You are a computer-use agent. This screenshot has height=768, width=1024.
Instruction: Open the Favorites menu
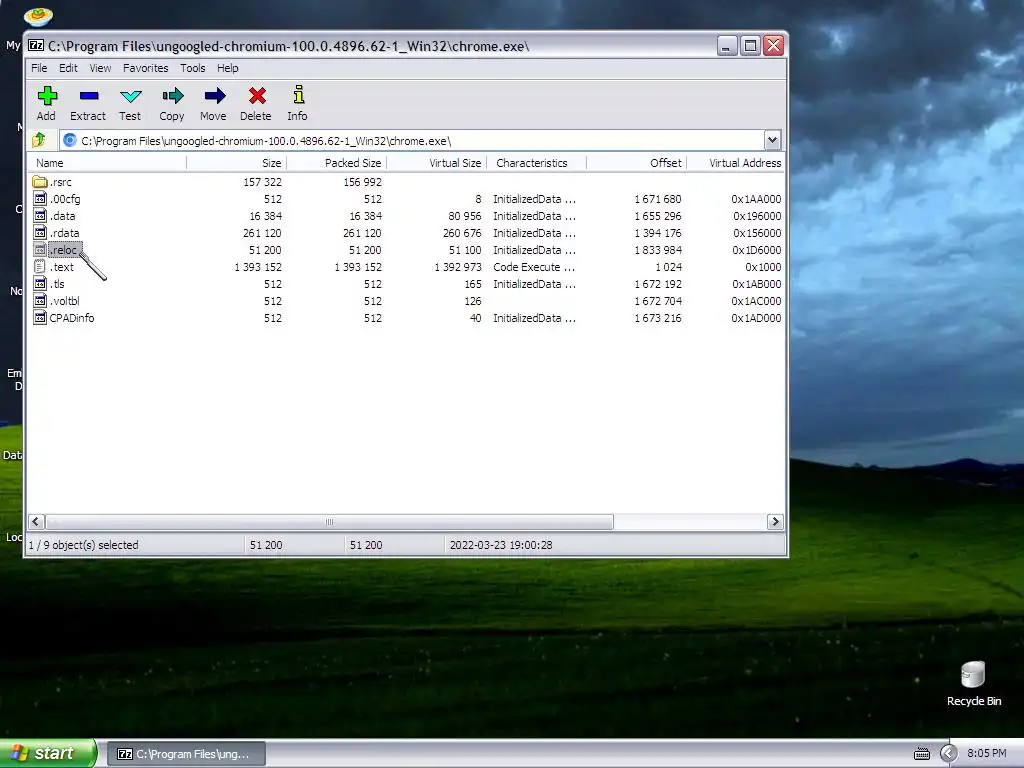coord(146,68)
